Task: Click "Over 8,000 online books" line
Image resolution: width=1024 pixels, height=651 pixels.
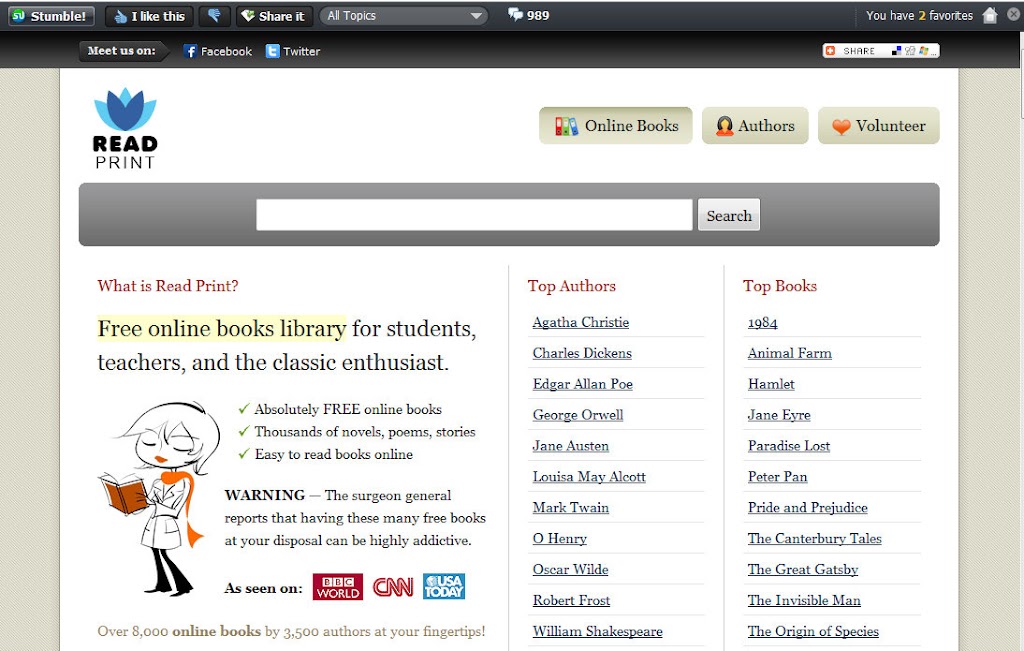Action: 291,631
